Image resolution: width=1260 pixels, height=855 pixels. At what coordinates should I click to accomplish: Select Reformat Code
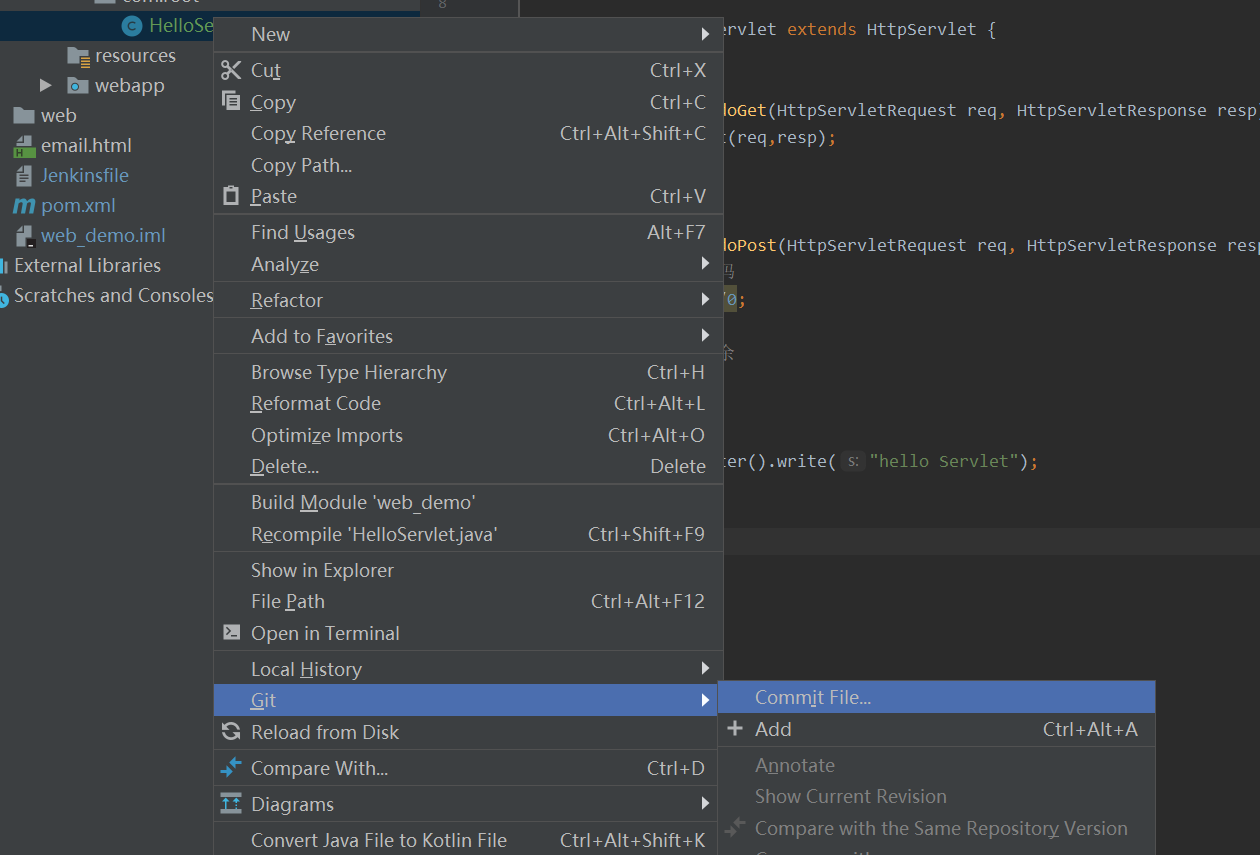(468, 403)
